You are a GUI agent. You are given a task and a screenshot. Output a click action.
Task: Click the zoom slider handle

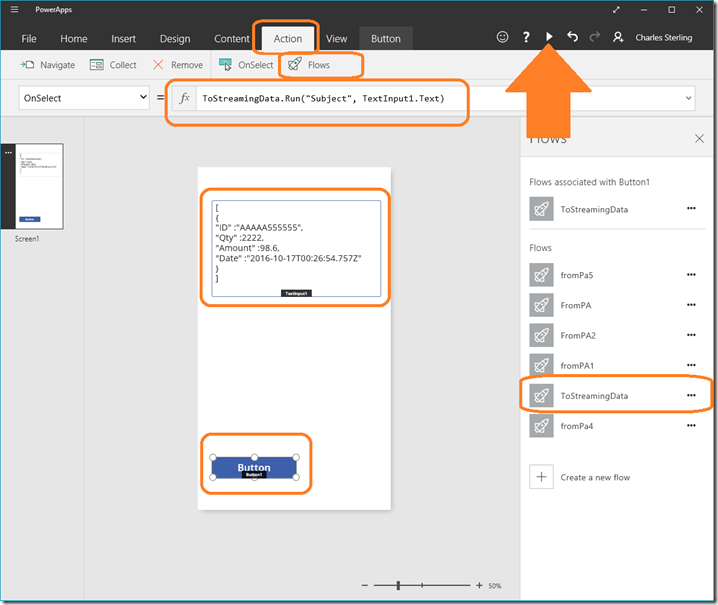click(399, 585)
